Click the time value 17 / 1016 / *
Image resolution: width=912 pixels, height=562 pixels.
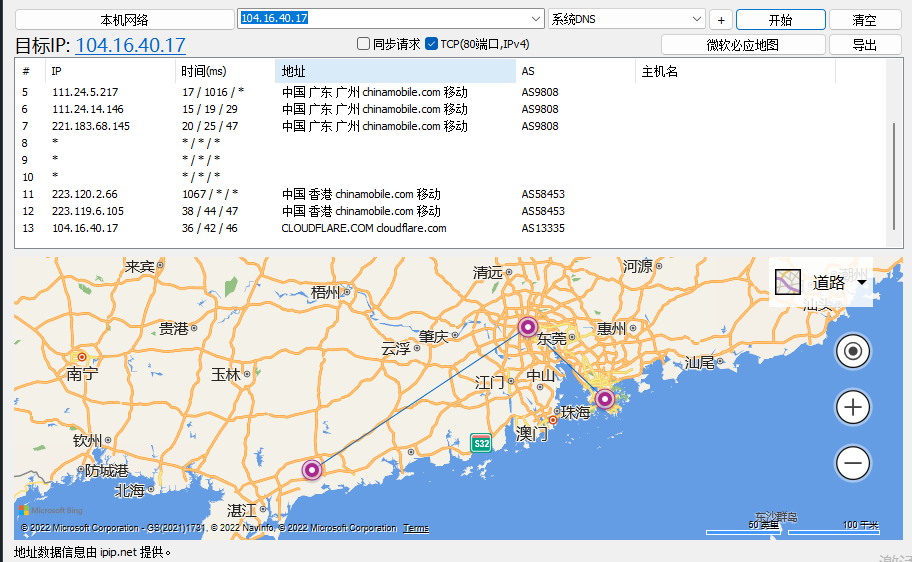coord(213,92)
